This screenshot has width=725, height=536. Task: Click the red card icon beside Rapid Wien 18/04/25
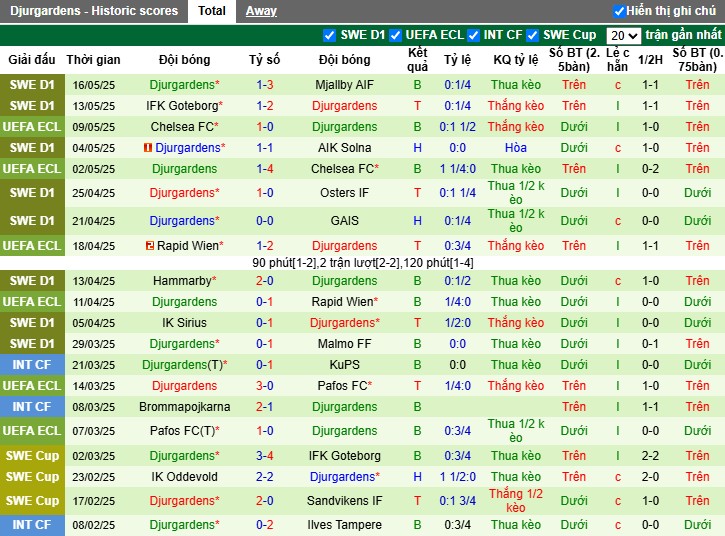[150, 246]
